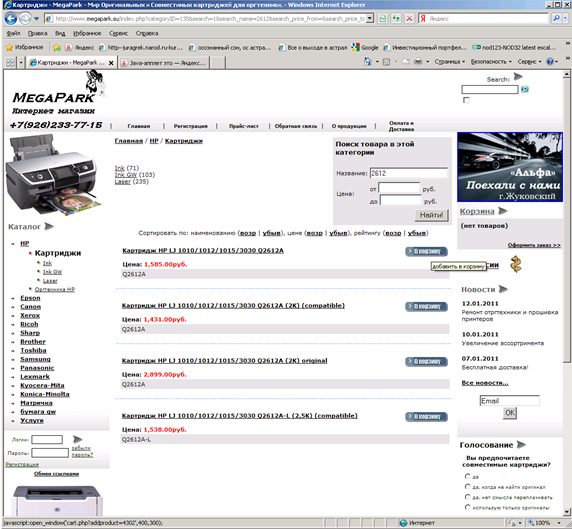
Task: Open the Favorites star button Избранное
Action: tap(24, 47)
